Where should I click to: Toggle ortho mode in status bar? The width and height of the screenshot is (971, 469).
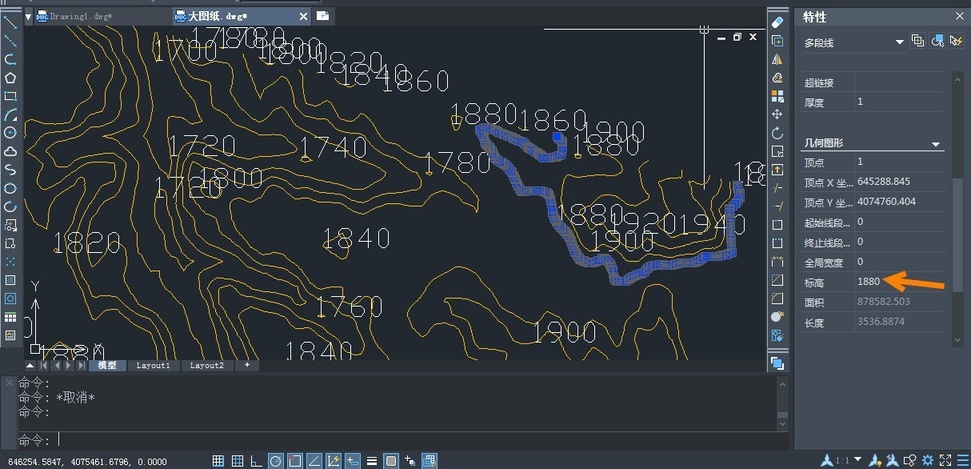click(x=256, y=460)
